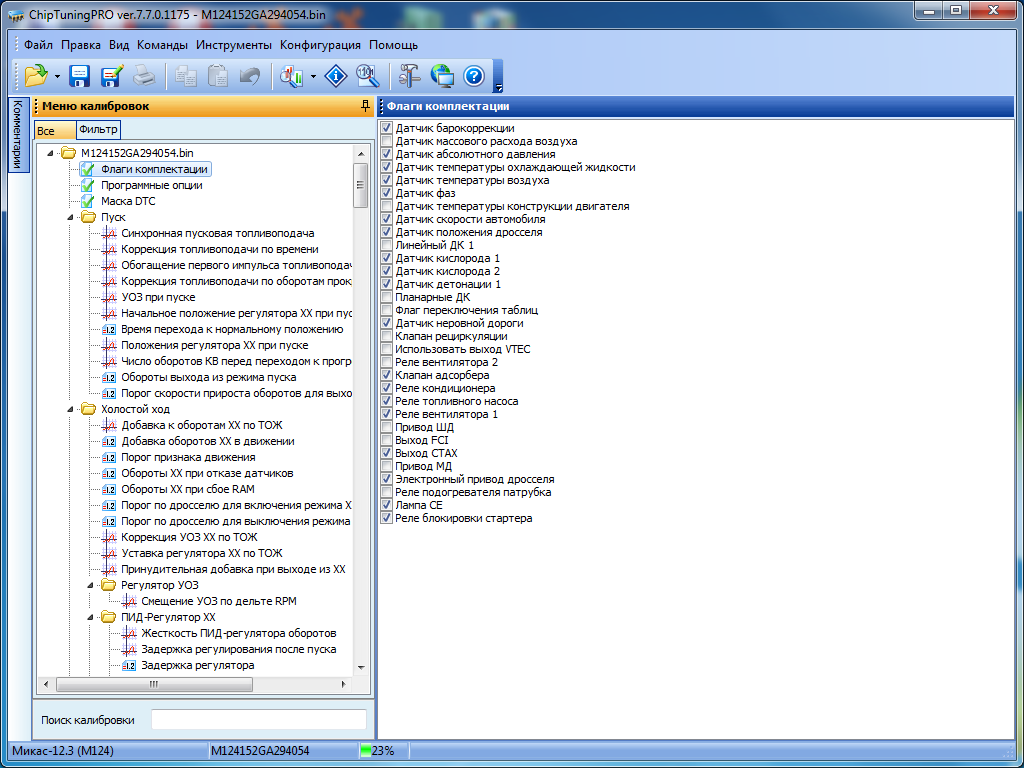Open the Инструменты menu
Image resolution: width=1024 pixels, height=768 pixels.
[233, 45]
